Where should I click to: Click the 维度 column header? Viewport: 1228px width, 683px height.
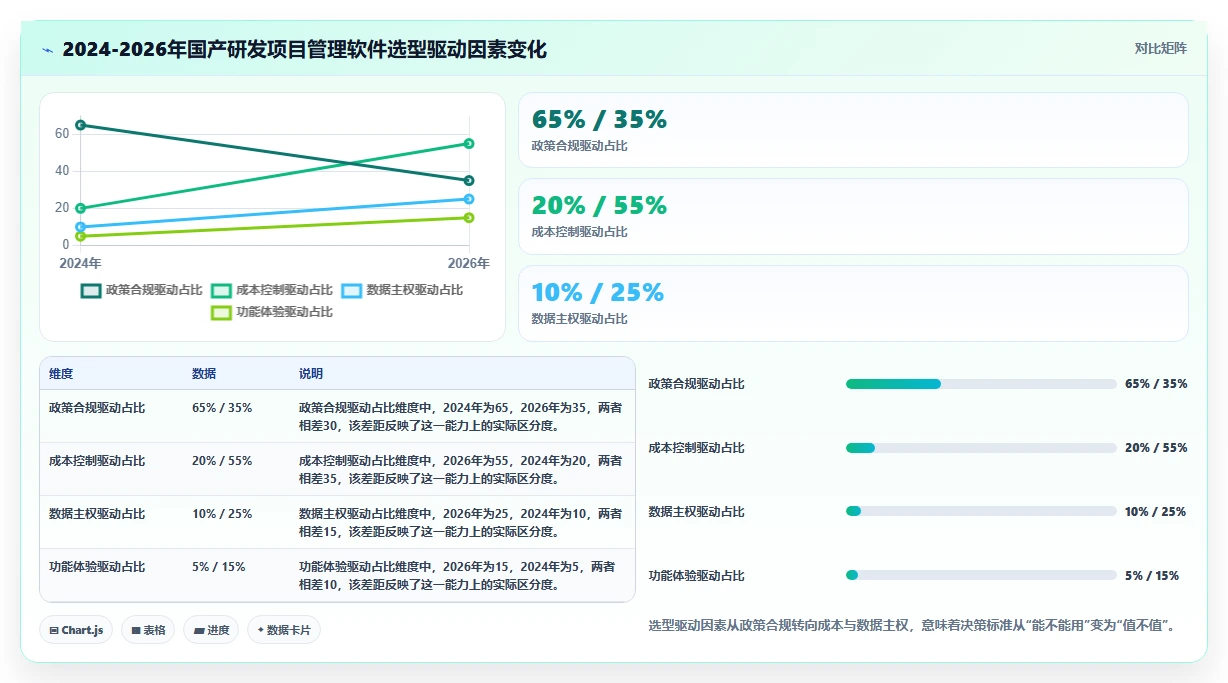(61, 374)
